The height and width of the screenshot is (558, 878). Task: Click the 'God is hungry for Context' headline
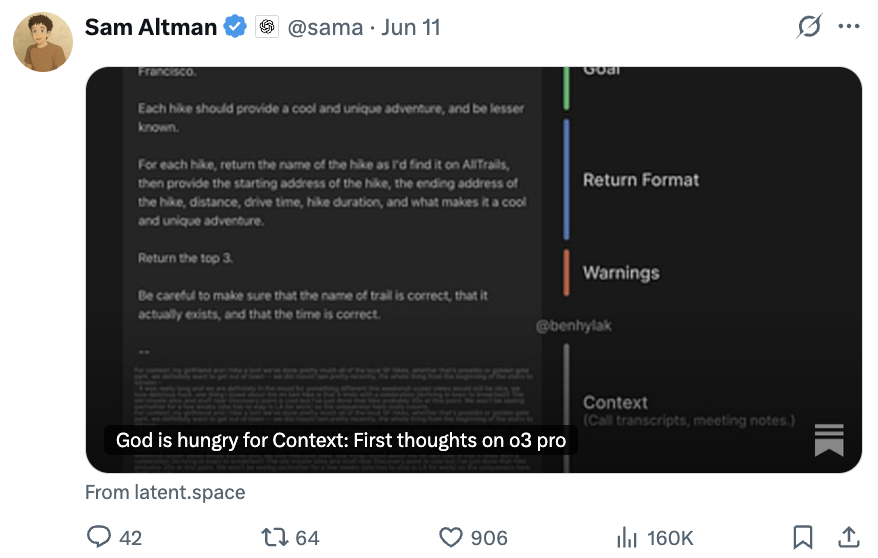(341, 440)
